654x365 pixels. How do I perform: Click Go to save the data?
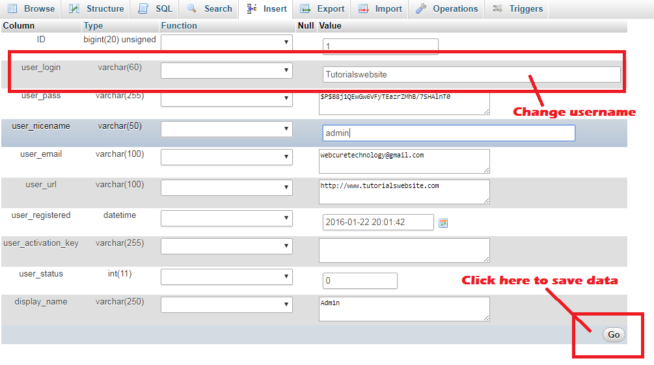614,335
